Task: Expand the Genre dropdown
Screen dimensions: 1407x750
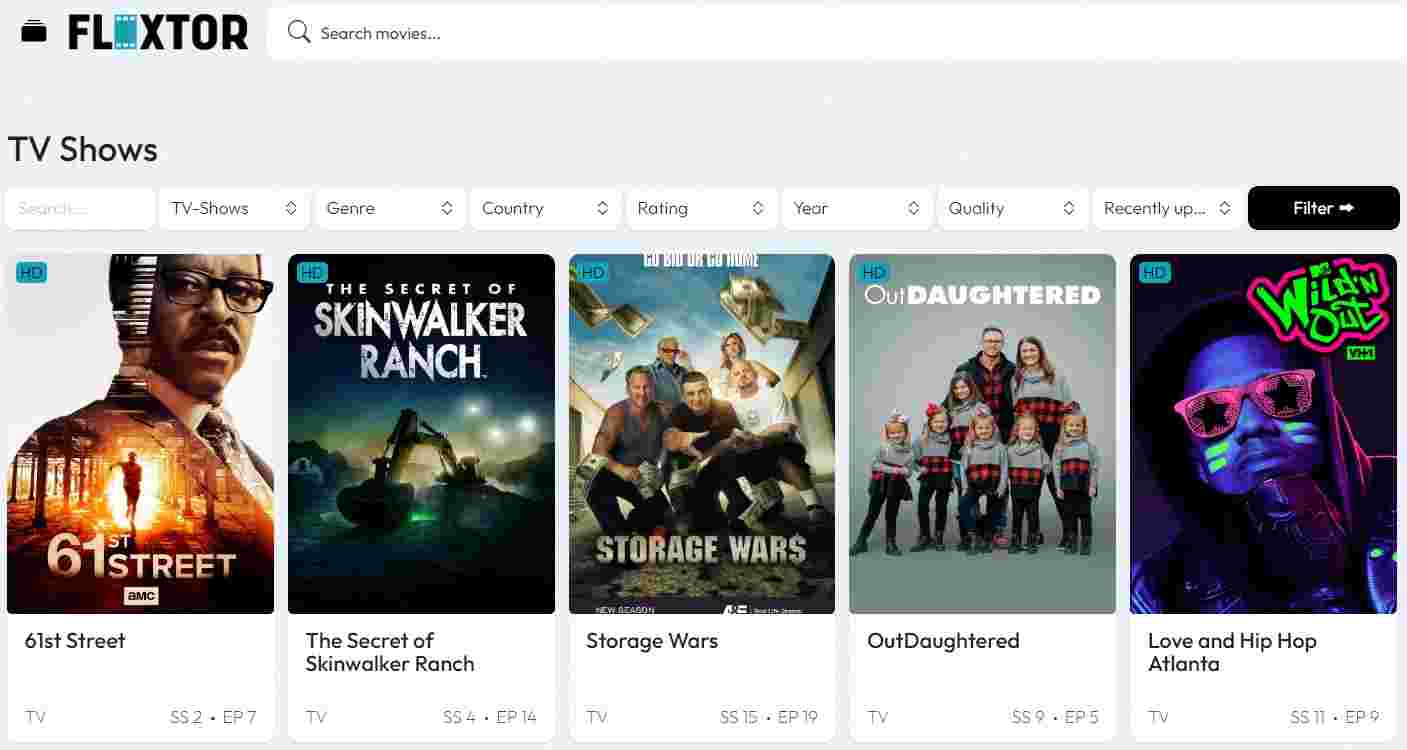Action: pyautogui.click(x=390, y=208)
